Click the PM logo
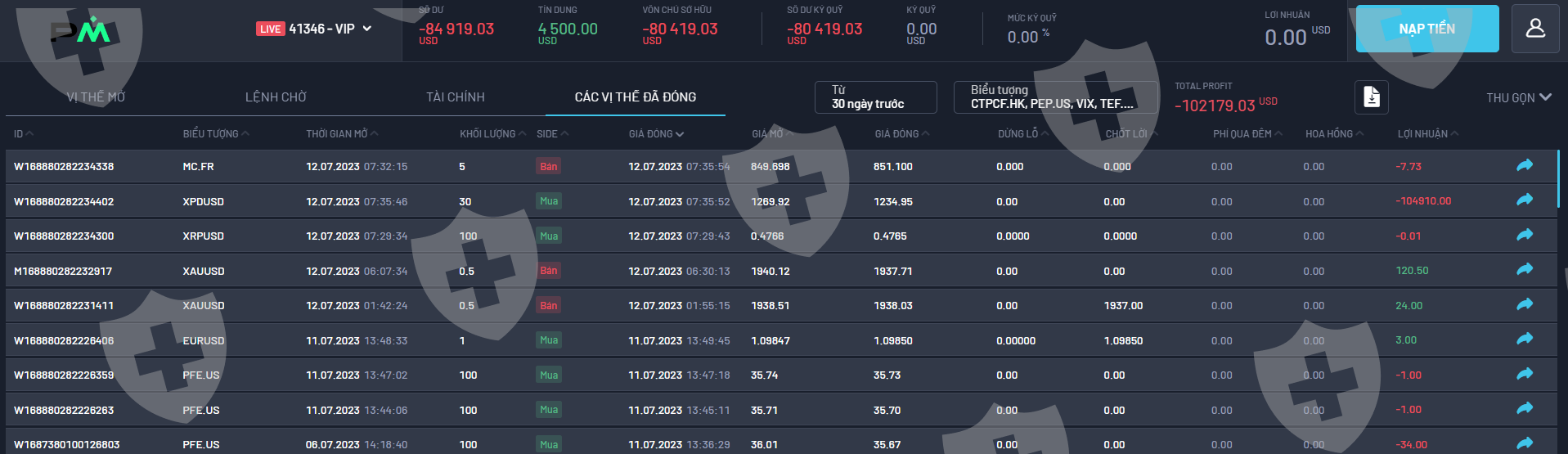Screen dimensions: 1568x454 pyautogui.click(x=80, y=31)
